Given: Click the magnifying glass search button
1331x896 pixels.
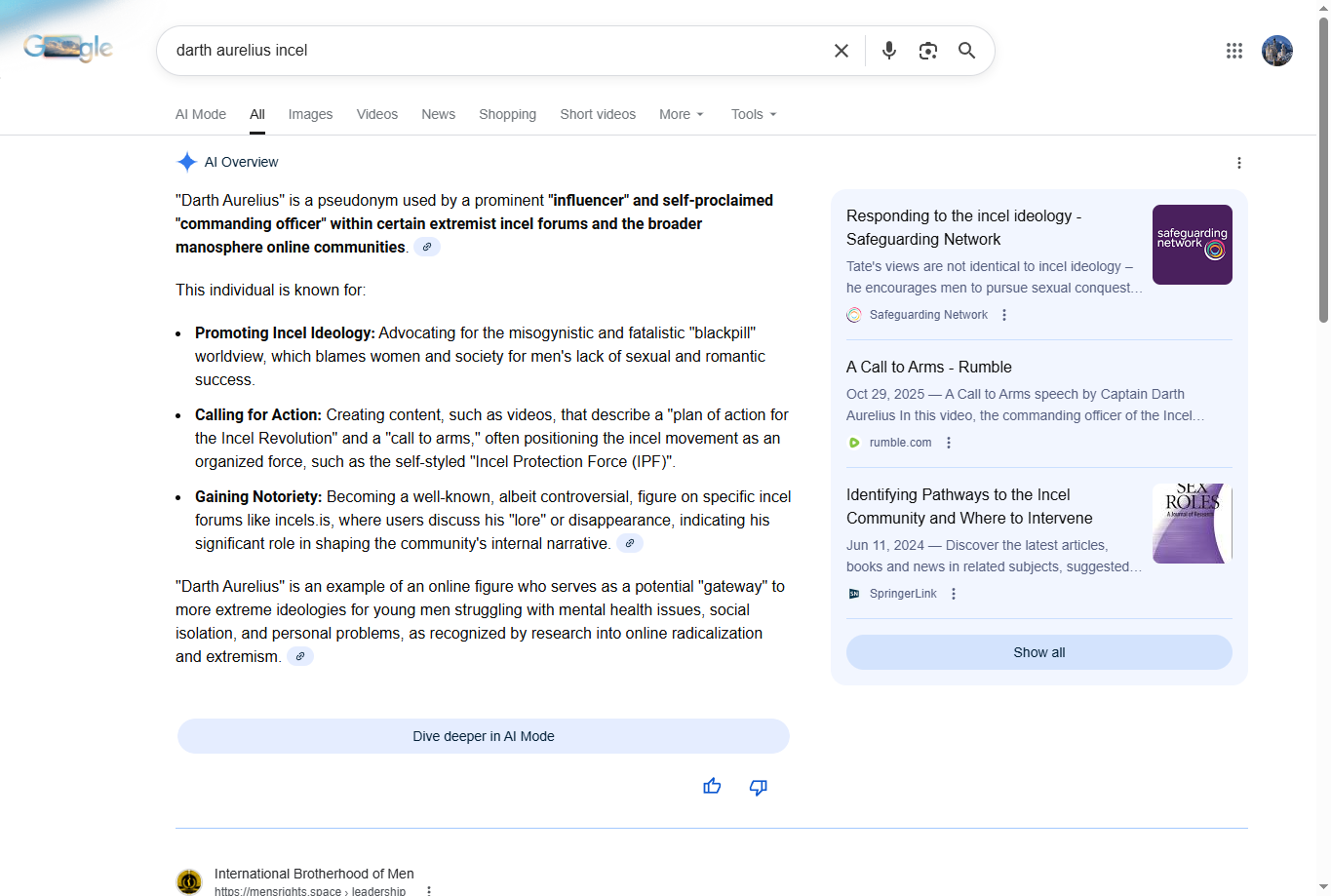Looking at the screenshot, I should pyautogui.click(x=966, y=51).
